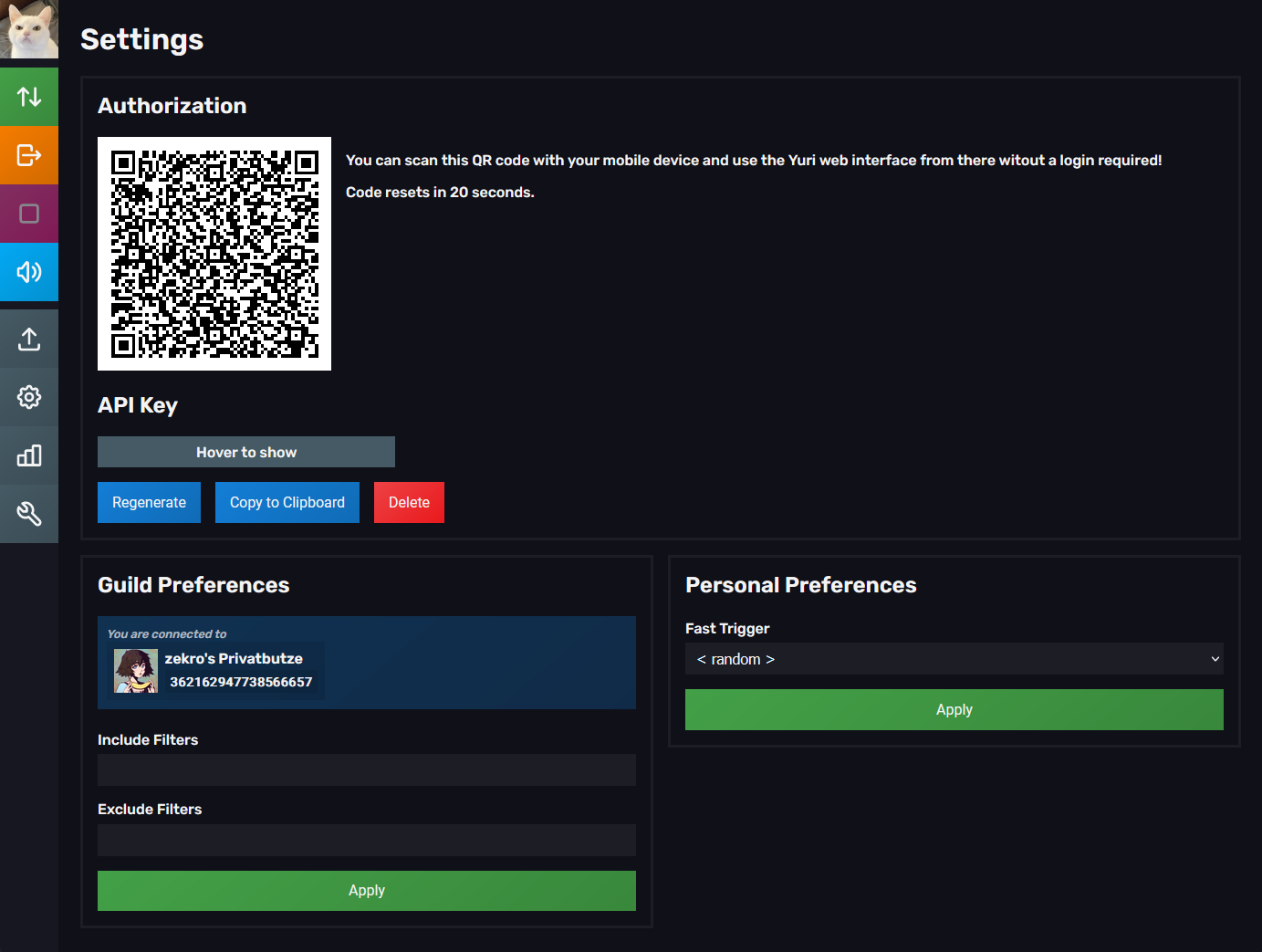Delete the API key
Image resolution: width=1262 pixels, height=952 pixels.
click(x=409, y=502)
